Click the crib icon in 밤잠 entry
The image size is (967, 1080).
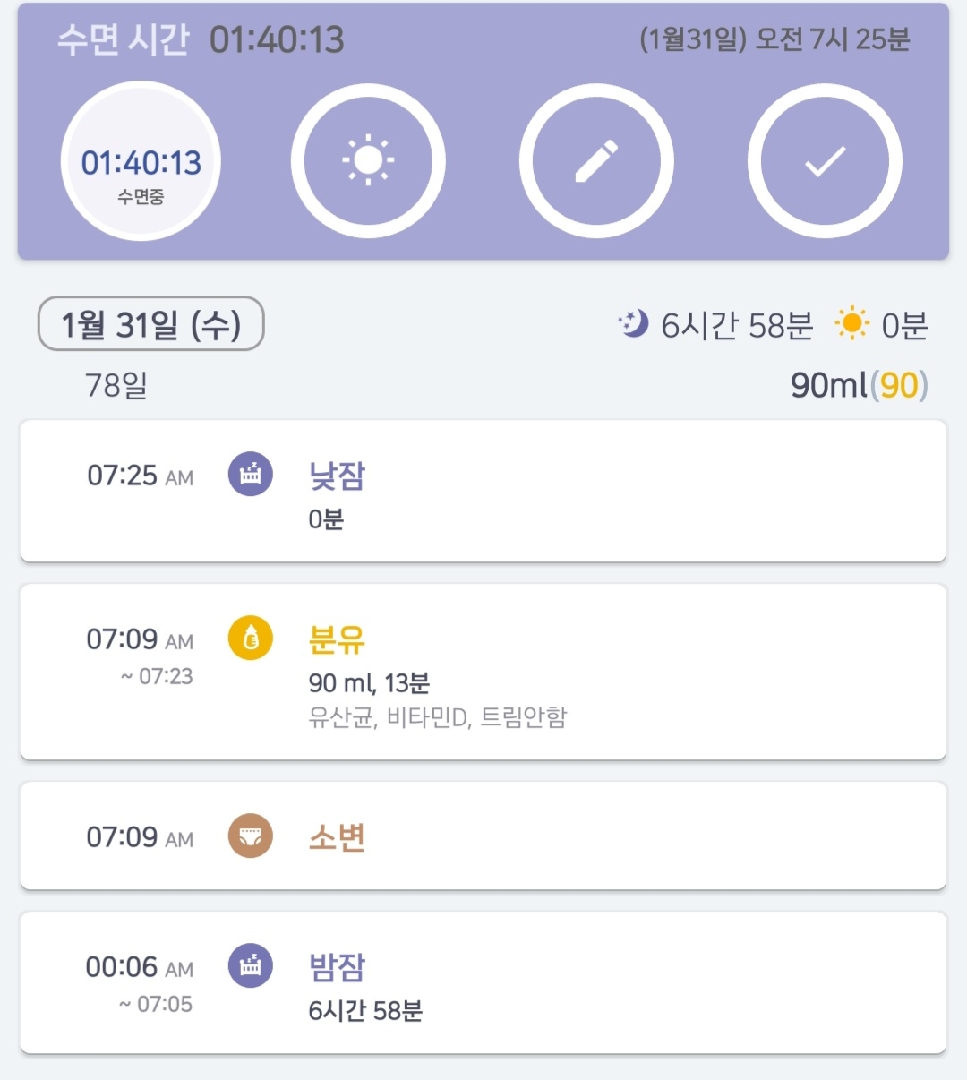[x=250, y=966]
